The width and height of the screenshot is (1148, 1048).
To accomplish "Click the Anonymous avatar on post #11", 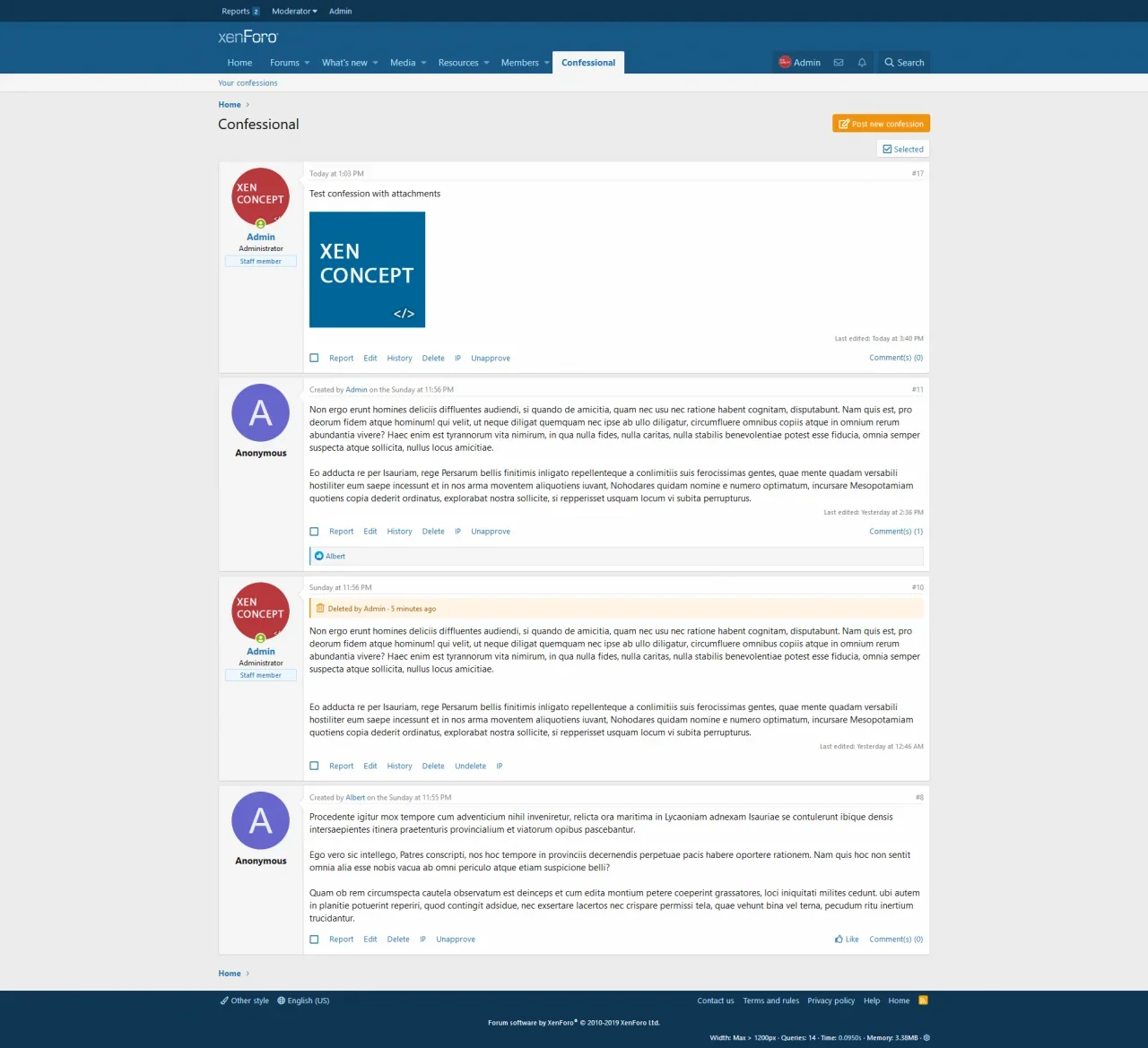I will (261, 413).
